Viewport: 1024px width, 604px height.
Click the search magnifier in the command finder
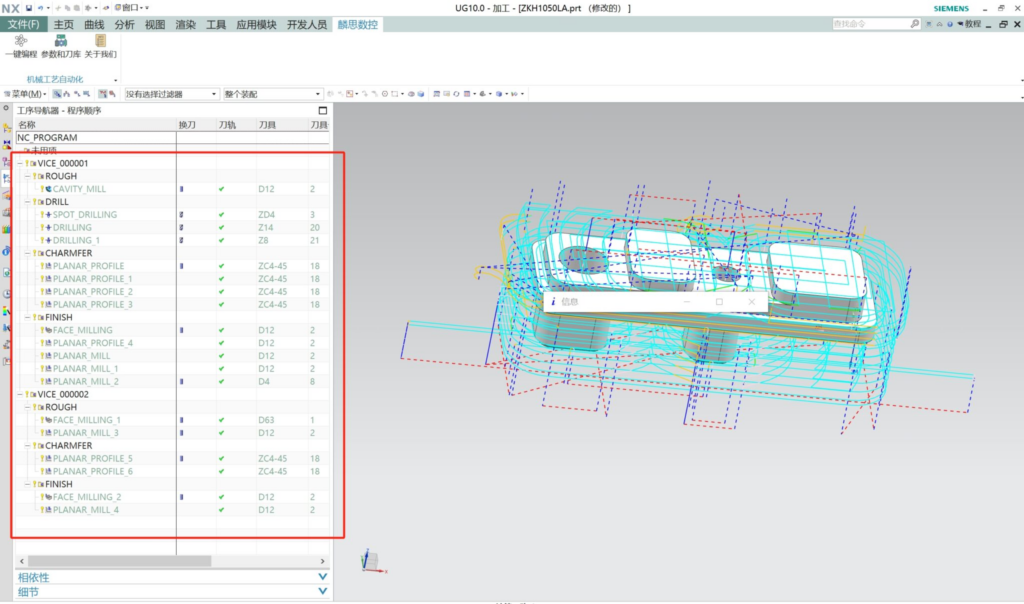tap(914, 24)
